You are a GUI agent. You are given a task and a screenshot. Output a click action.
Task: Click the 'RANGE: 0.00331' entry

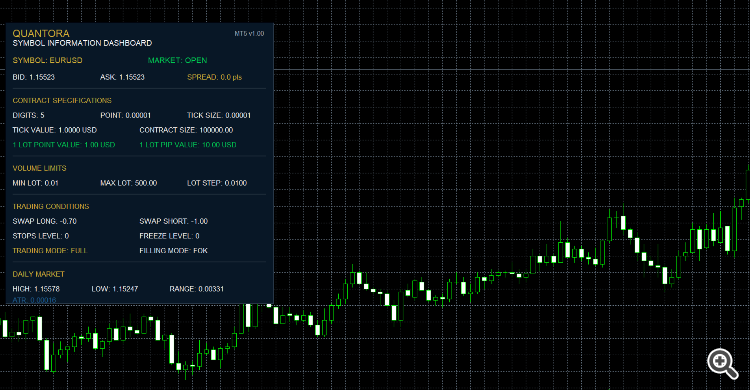[x=196, y=289]
